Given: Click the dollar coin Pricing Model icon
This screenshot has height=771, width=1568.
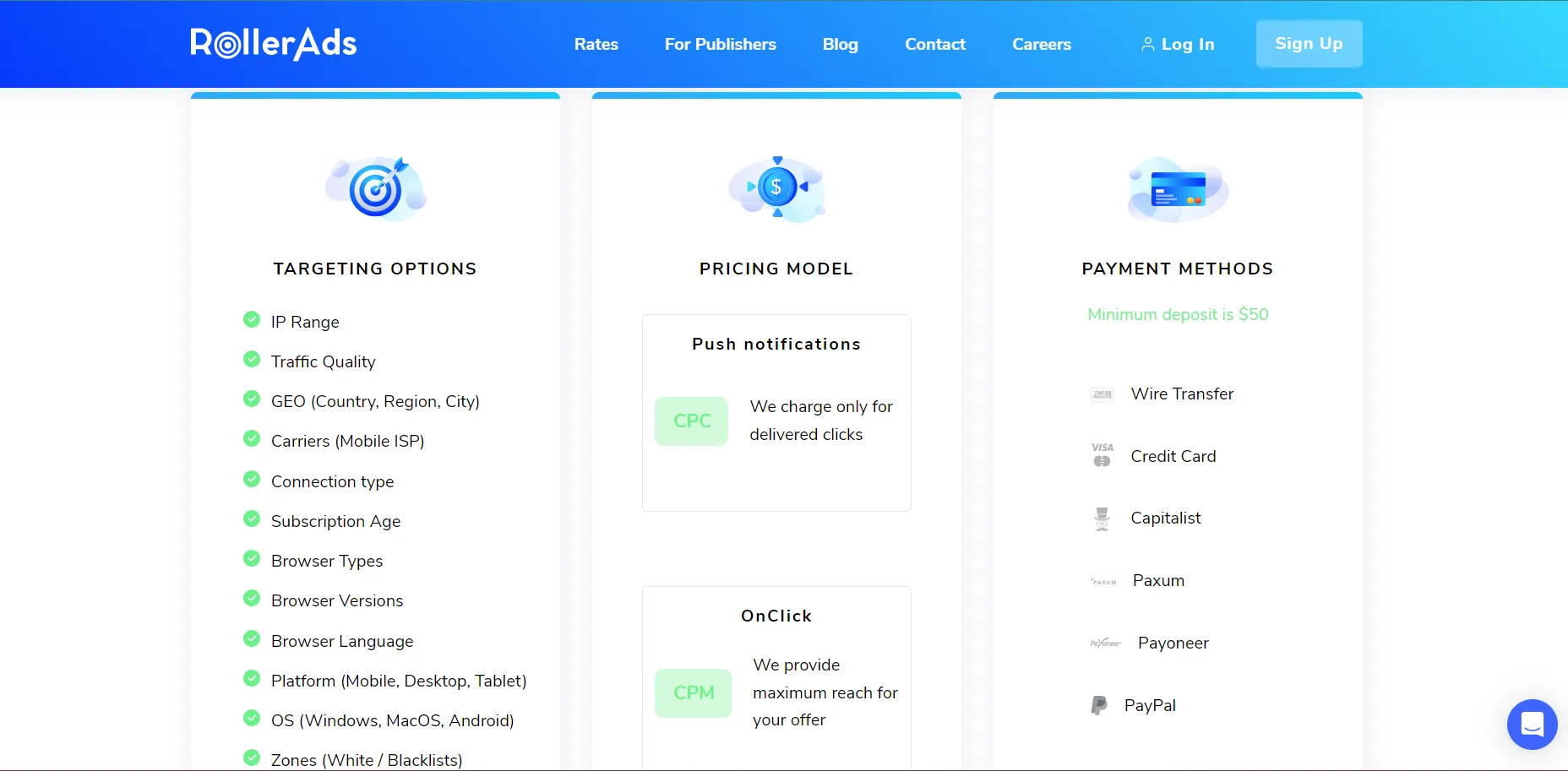Looking at the screenshot, I should pyautogui.click(x=776, y=188).
